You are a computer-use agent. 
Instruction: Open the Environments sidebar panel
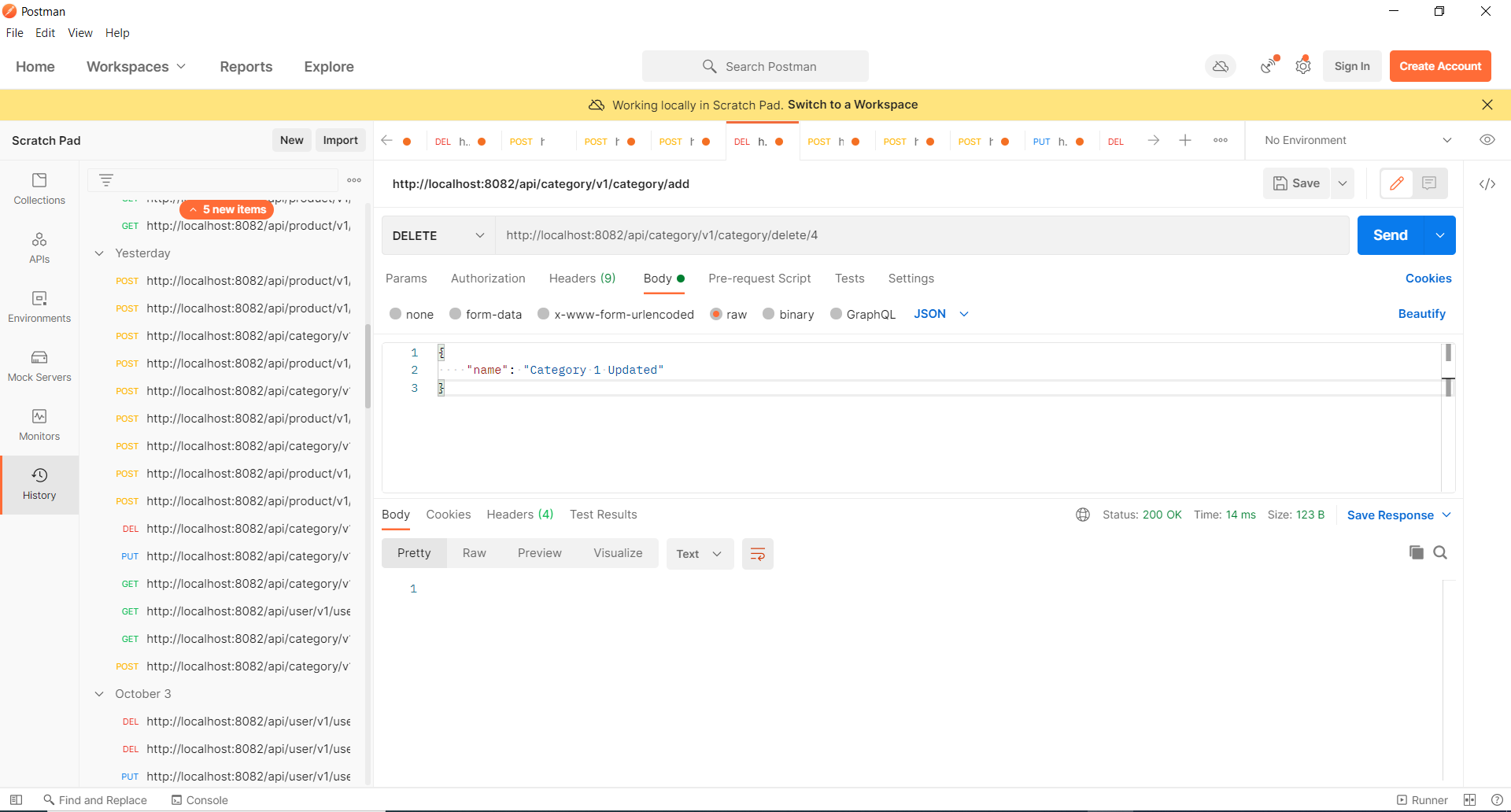point(39,308)
